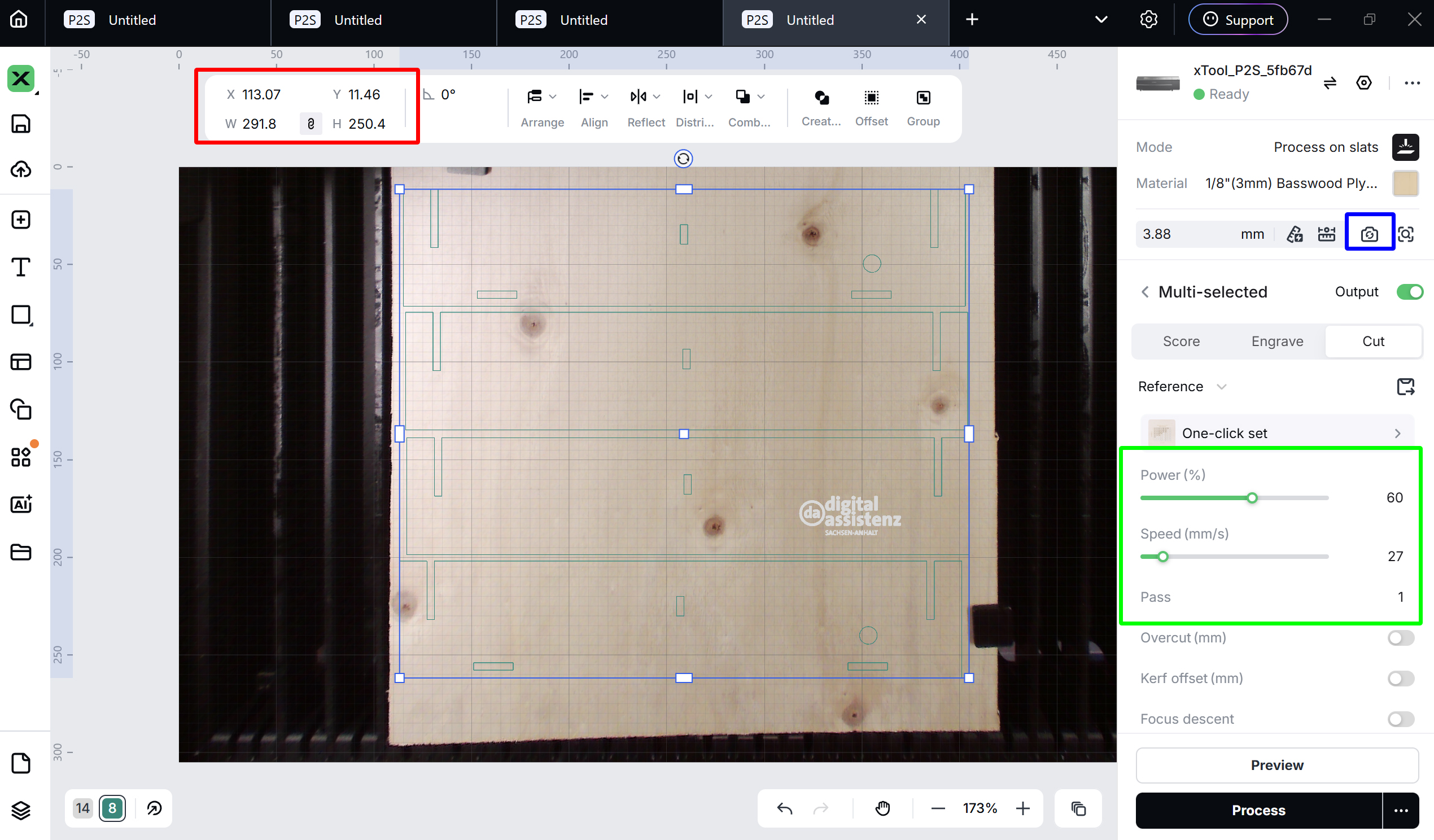Go back from Multi-selected panel
This screenshot has width=1434, height=840.
click(x=1145, y=292)
